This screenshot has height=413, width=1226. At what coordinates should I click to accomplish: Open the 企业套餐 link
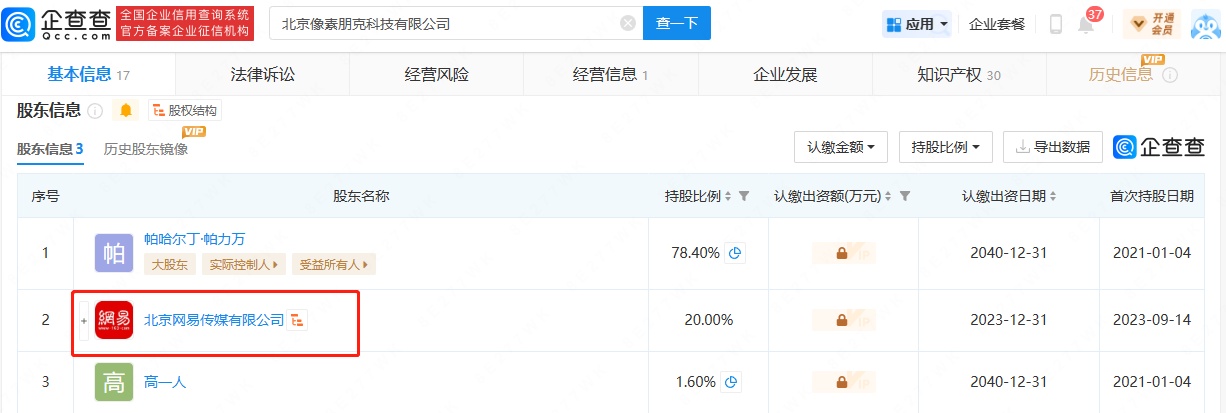tap(997, 24)
